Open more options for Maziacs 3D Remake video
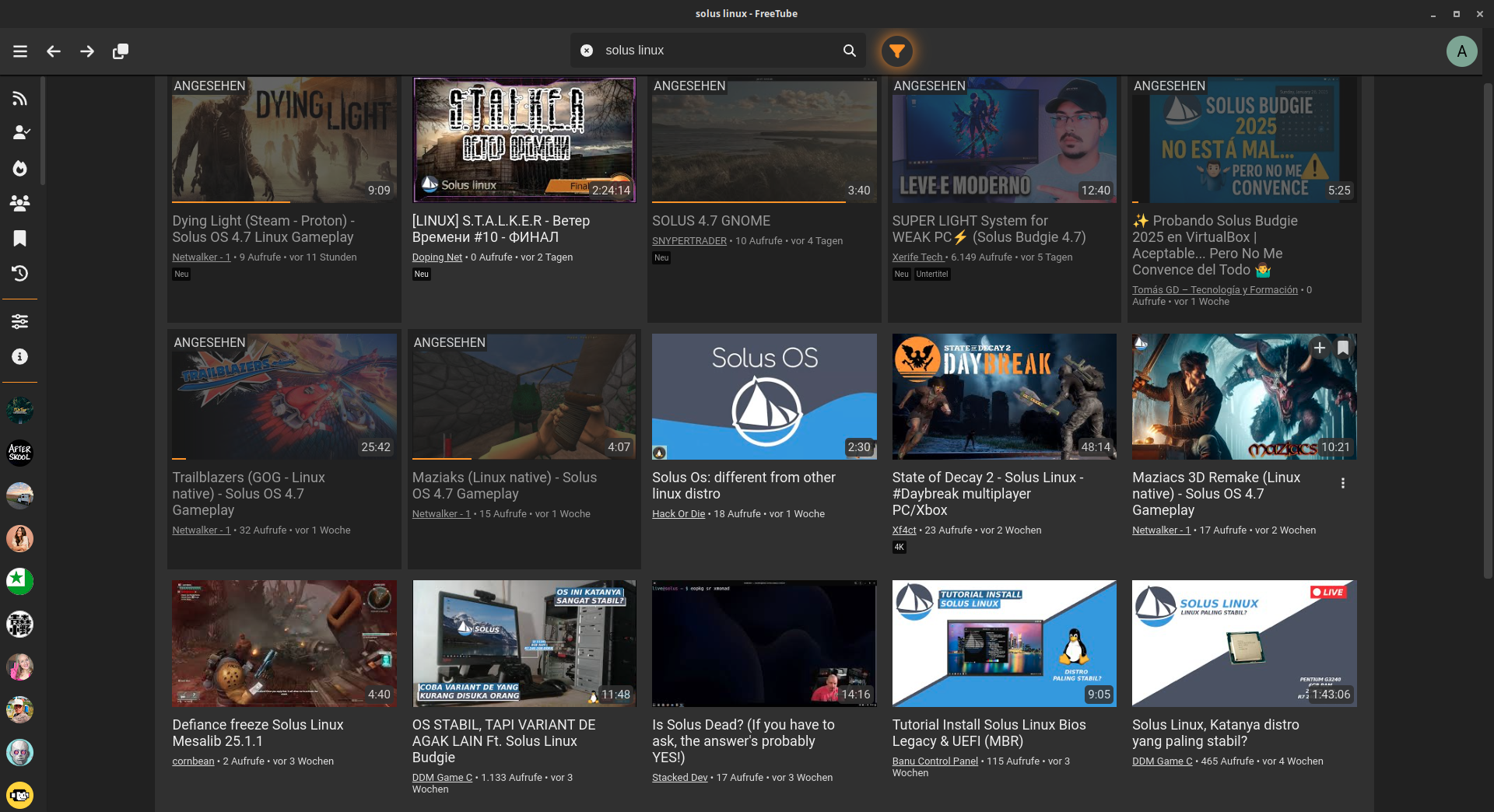 pyautogui.click(x=1343, y=483)
